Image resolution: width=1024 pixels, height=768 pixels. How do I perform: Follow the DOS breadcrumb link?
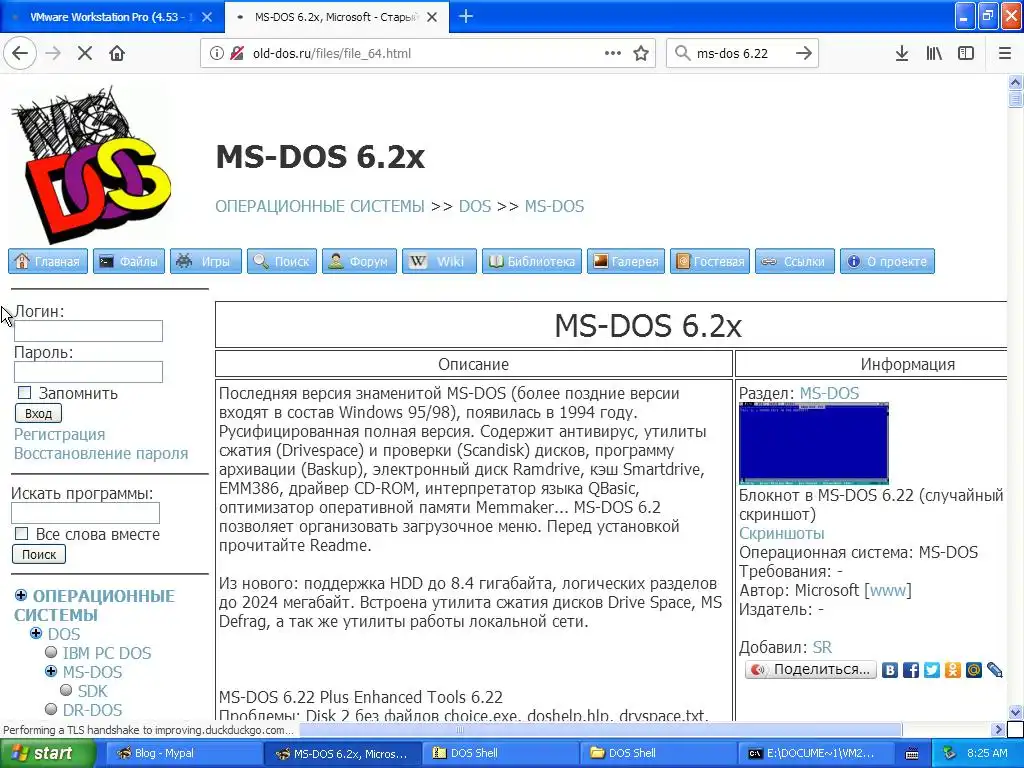[475, 206]
